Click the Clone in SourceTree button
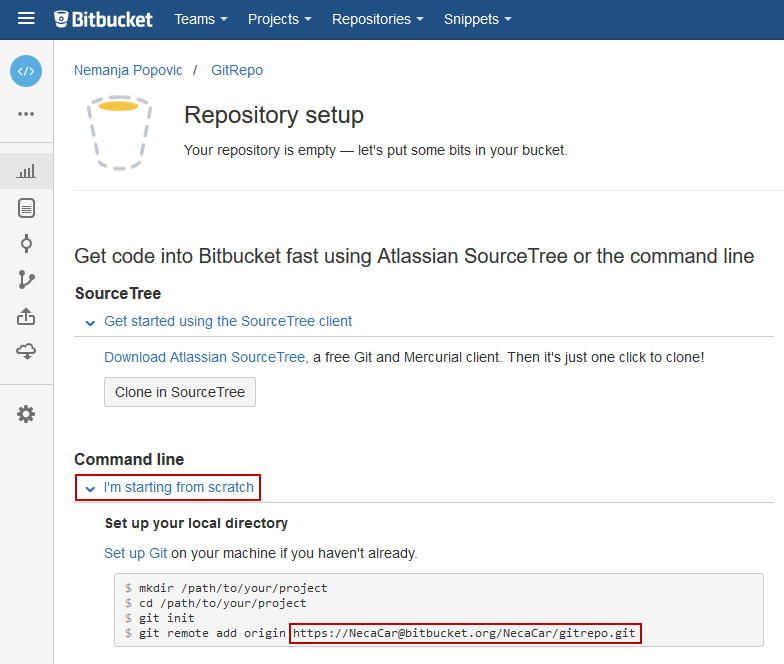This screenshot has height=664, width=784. click(x=180, y=392)
